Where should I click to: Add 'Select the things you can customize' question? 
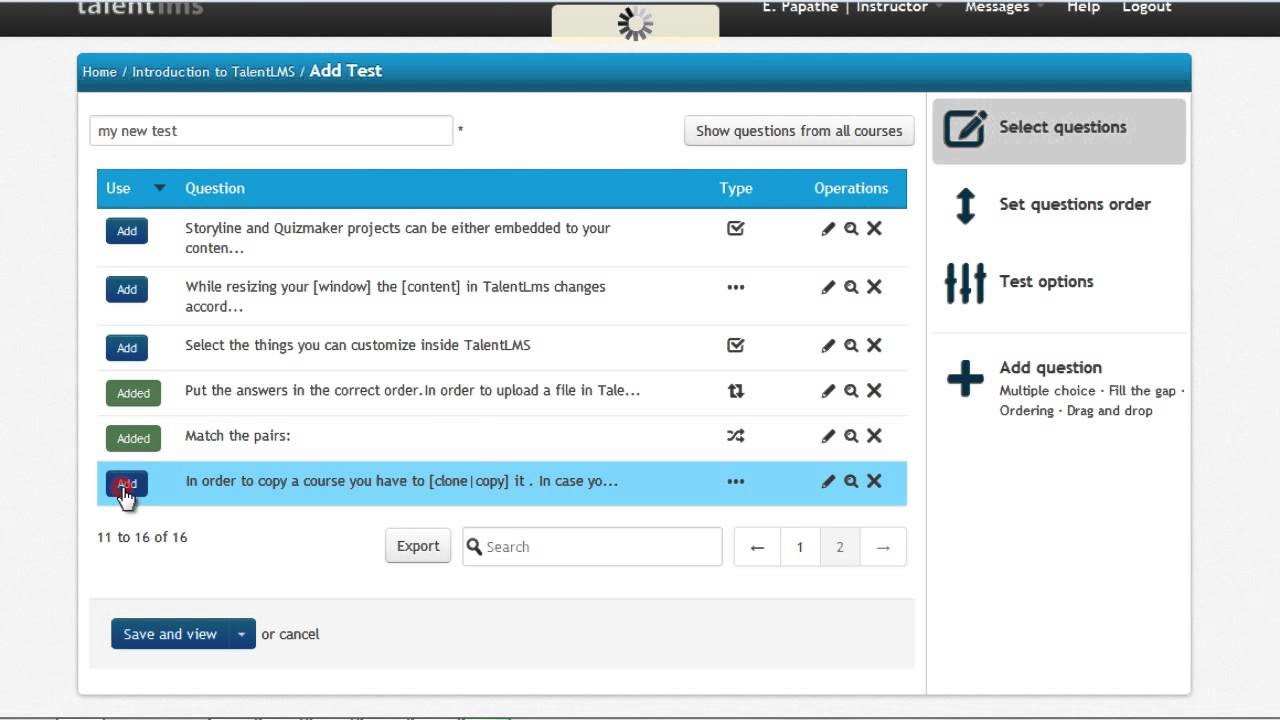[x=127, y=348]
